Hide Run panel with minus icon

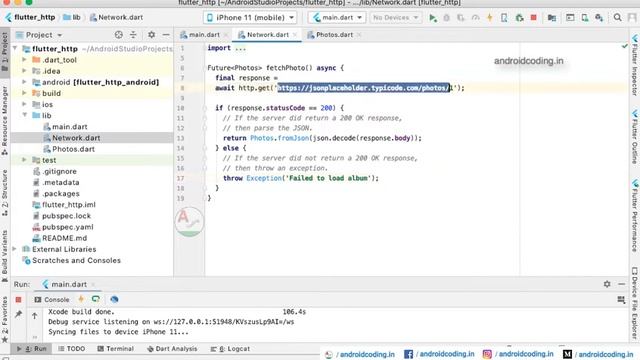pyautogui.click(x=621, y=284)
